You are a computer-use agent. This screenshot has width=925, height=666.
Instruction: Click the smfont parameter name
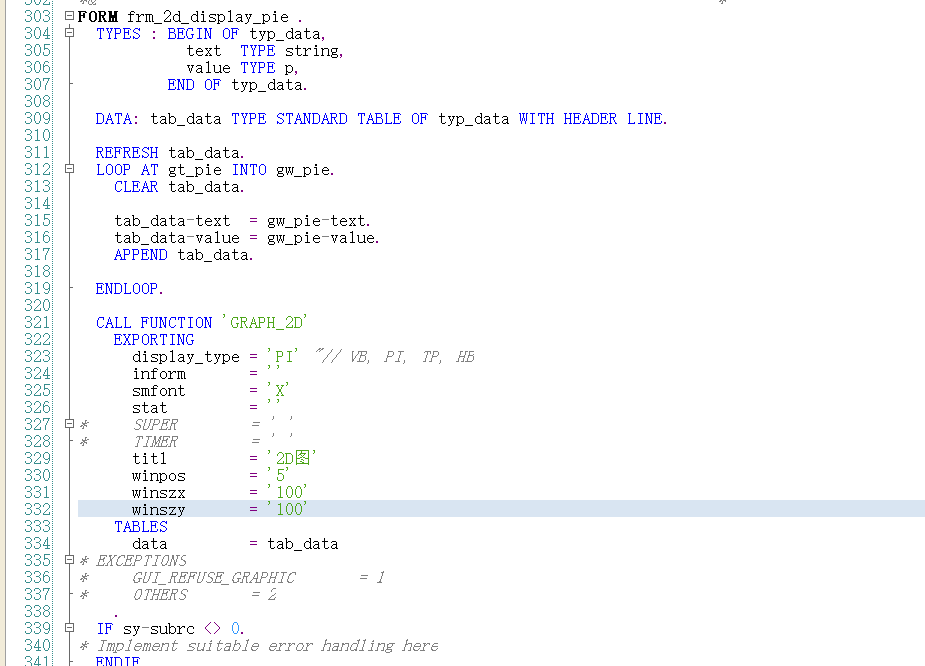(159, 391)
